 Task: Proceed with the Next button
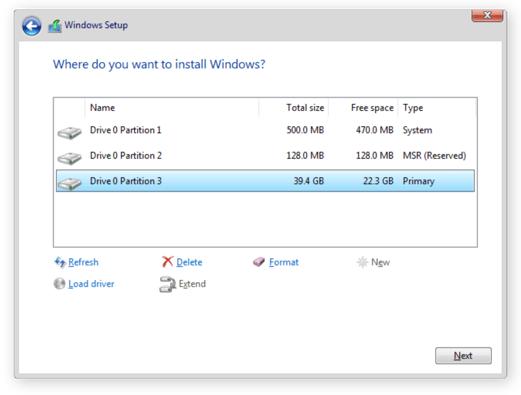(463, 356)
